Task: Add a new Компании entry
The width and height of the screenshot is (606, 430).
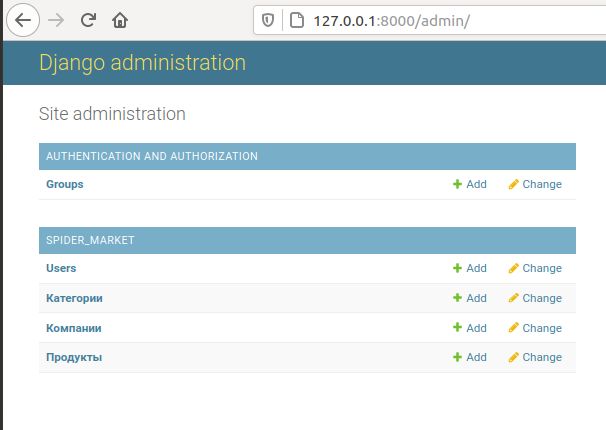Action: (x=470, y=328)
